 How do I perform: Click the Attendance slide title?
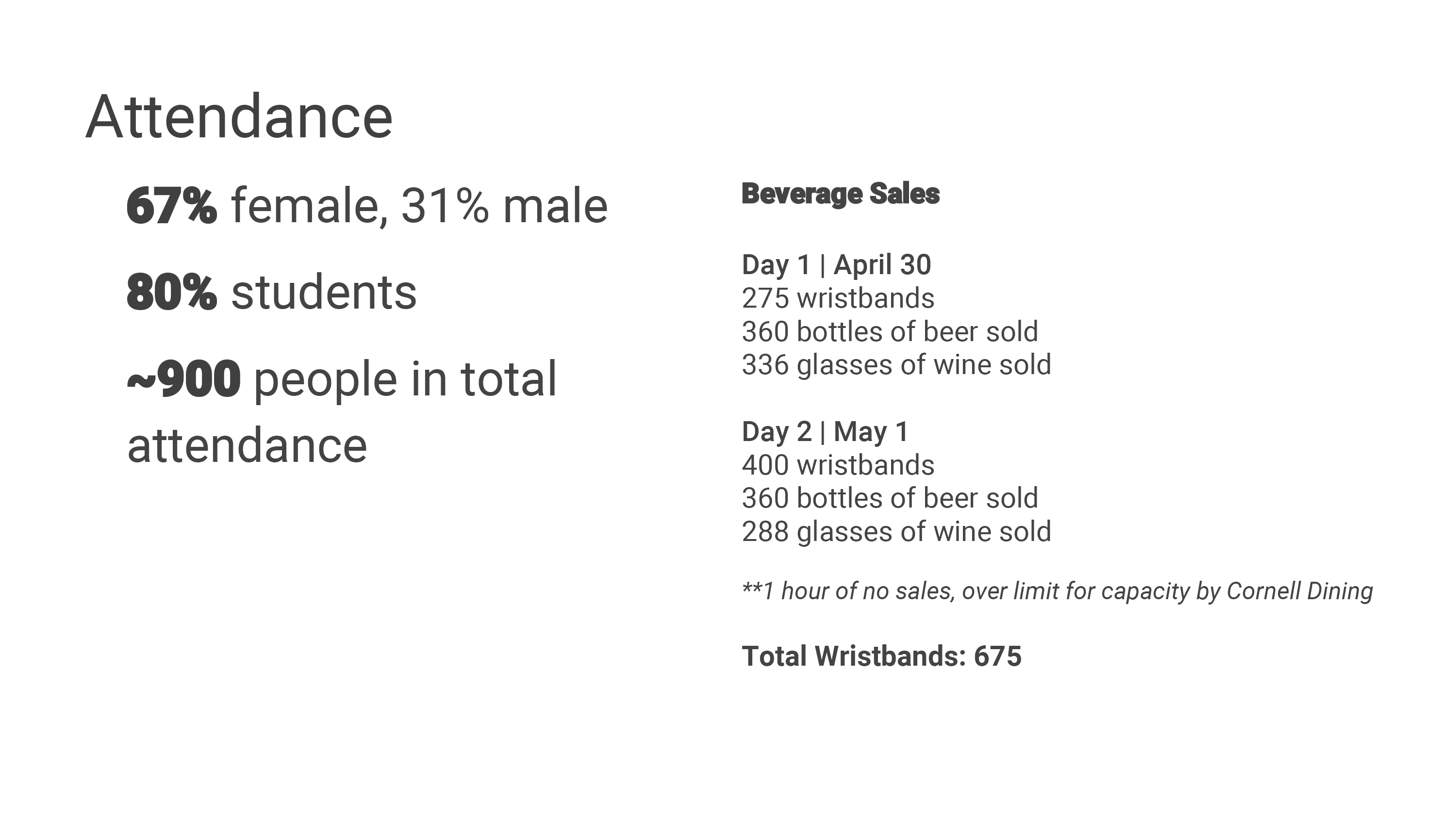(x=238, y=117)
